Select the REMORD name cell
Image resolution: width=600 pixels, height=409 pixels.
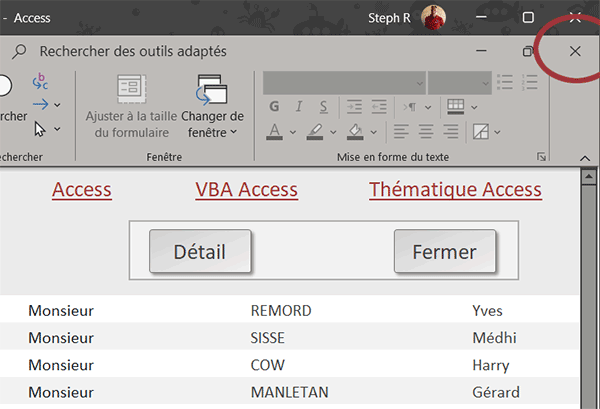(281, 311)
